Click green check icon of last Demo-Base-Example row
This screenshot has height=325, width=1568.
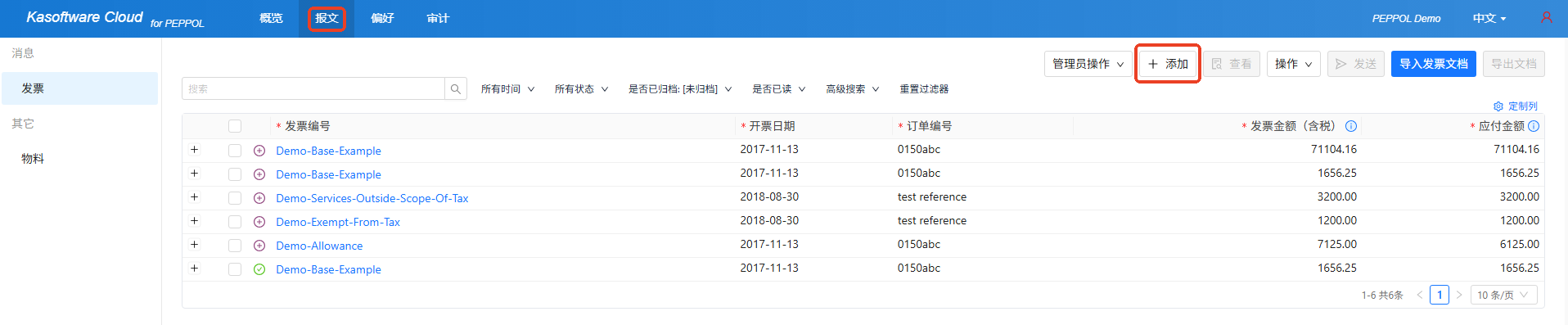pos(259,269)
